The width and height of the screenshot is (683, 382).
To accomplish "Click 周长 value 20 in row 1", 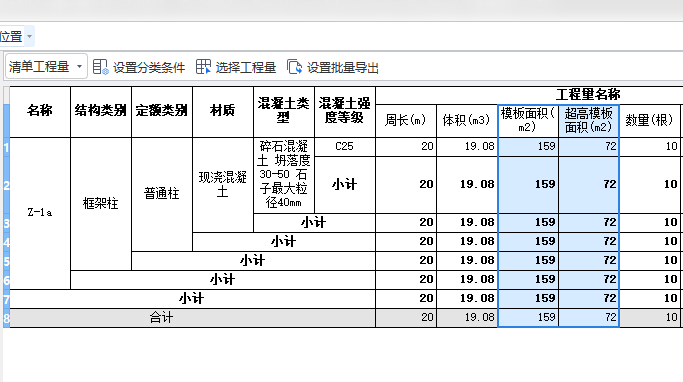I will [x=406, y=147].
